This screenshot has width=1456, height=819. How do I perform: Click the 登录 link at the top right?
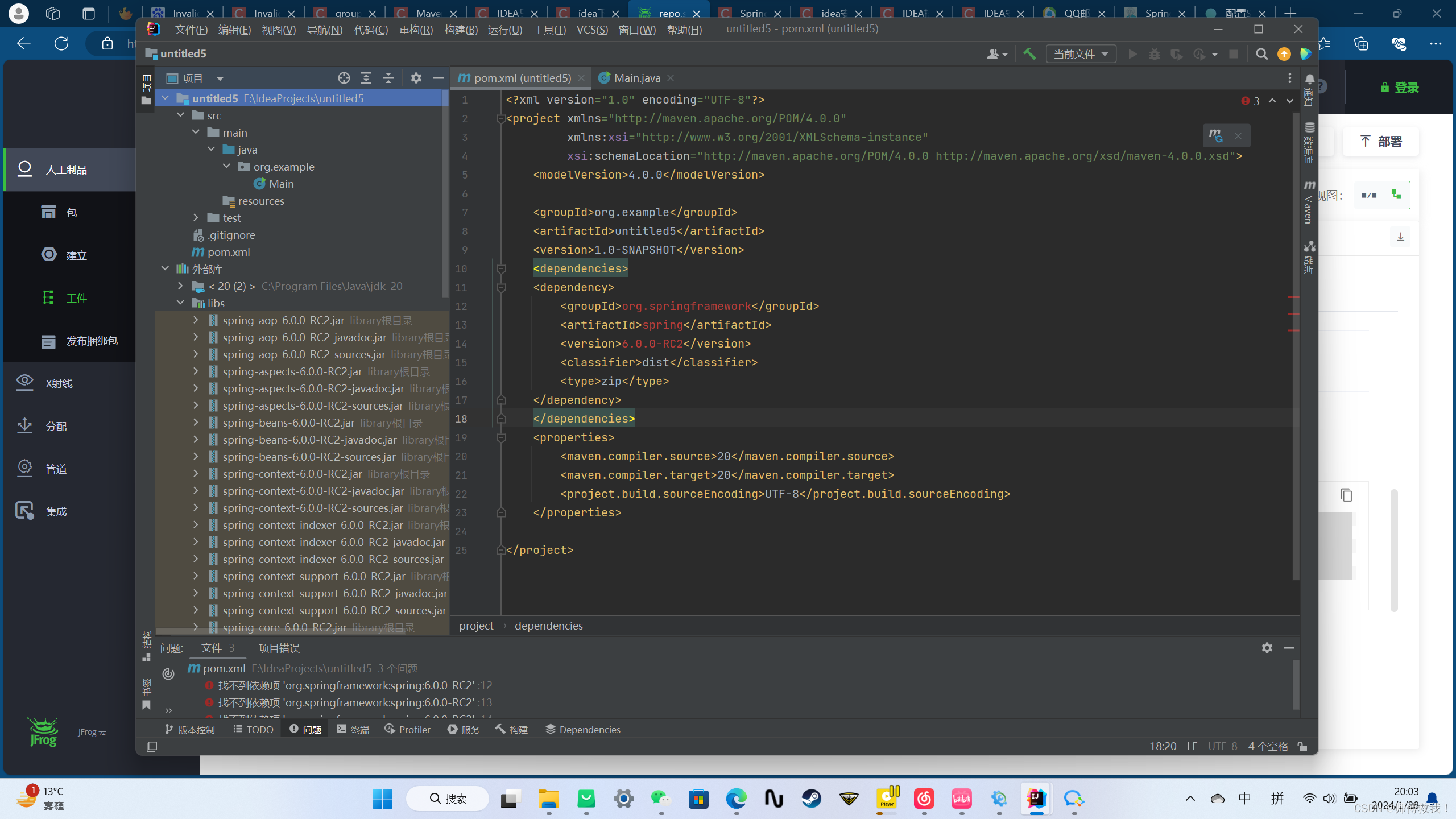tap(1404, 87)
